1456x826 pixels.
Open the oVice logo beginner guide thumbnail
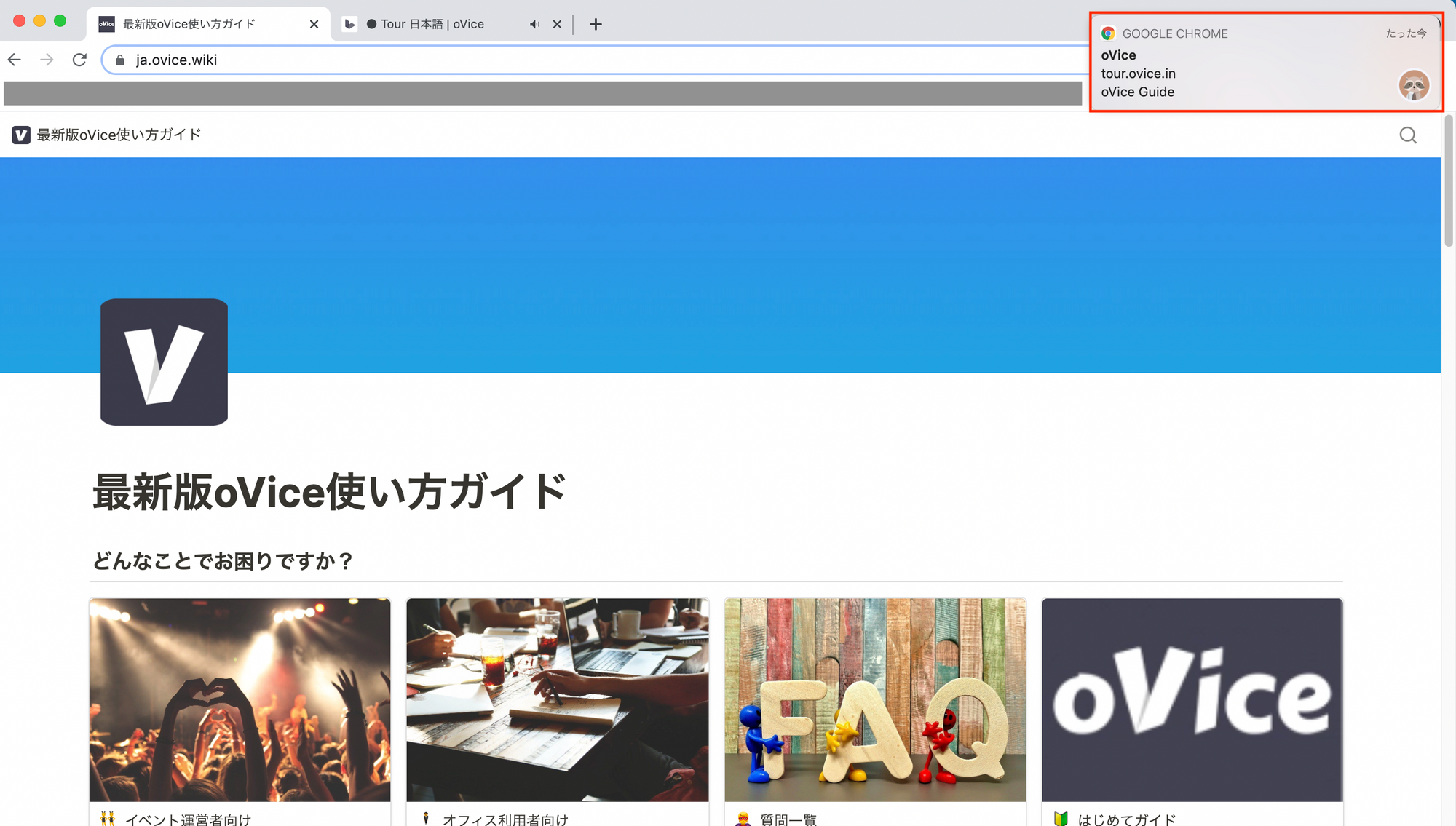coord(1192,699)
